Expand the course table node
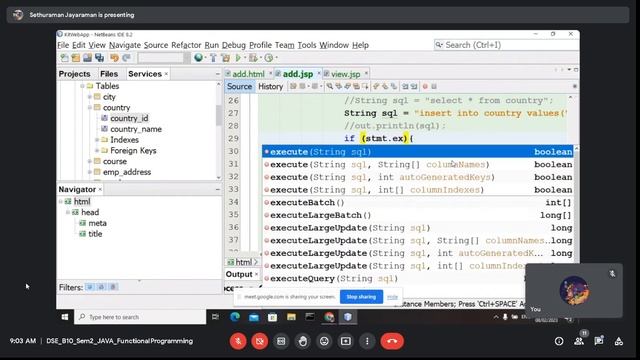 (90, 161)
